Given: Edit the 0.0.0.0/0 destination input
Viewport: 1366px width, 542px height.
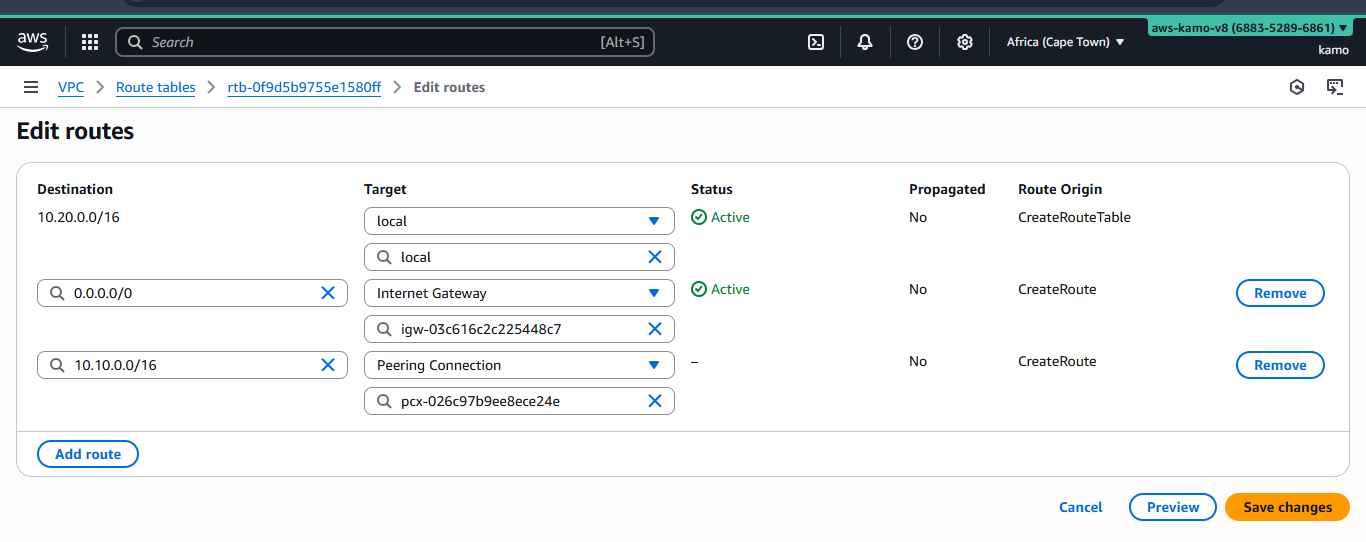Looking at the screenshot, I should (x=190, y=293).
